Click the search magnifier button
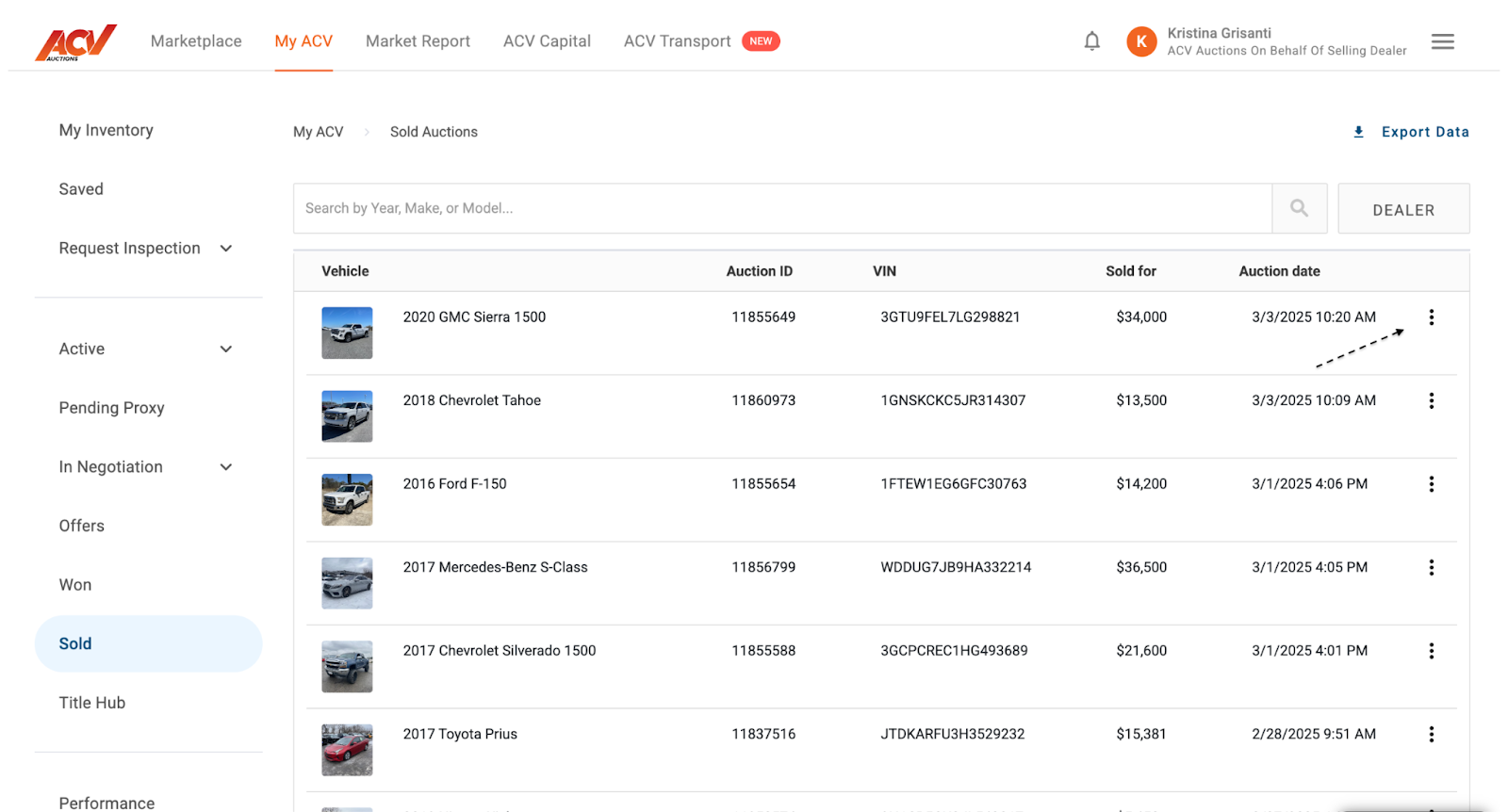The image size is (1508, 812). tap(1299, 208)
